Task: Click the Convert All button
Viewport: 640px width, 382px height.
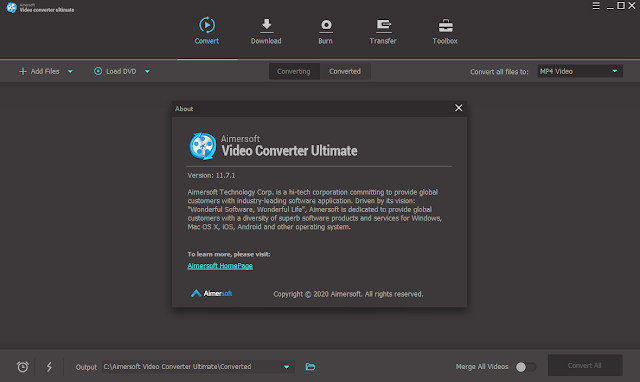Action: coord(584,365)
